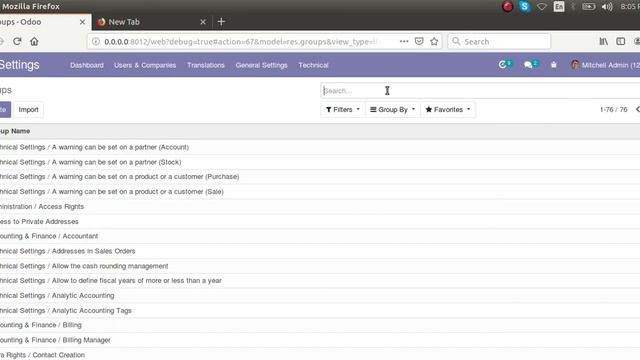The image size is (640, 360).
Task: Close the Groups - Odoo tab
Action: pyautogui.click(x=82, y=22)
